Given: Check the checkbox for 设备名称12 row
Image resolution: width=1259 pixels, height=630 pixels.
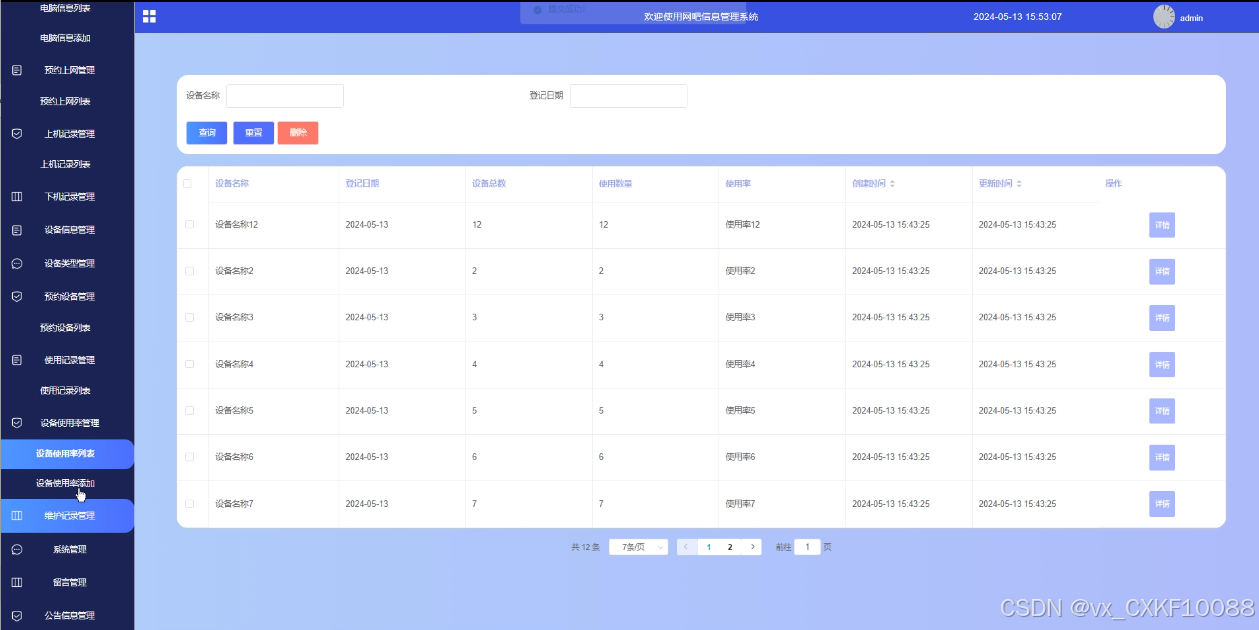Looking at the screenshot, I should pyautogui.click(x=189, y=224).
